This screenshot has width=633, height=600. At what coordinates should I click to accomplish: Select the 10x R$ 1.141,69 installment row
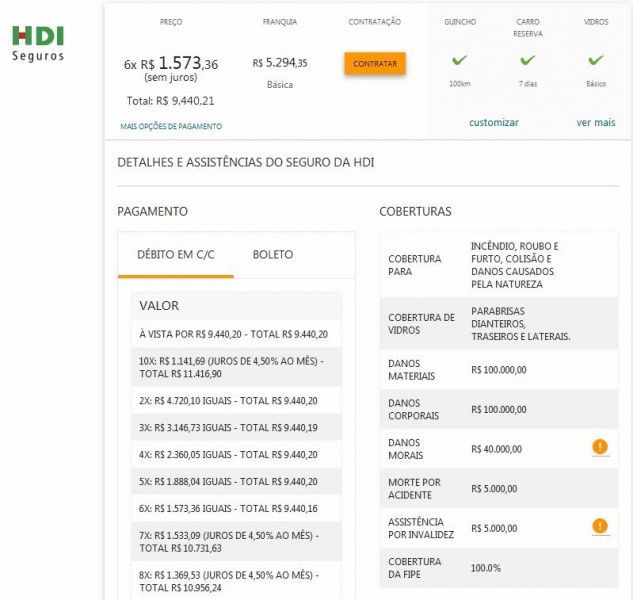[x=236, y=367]
